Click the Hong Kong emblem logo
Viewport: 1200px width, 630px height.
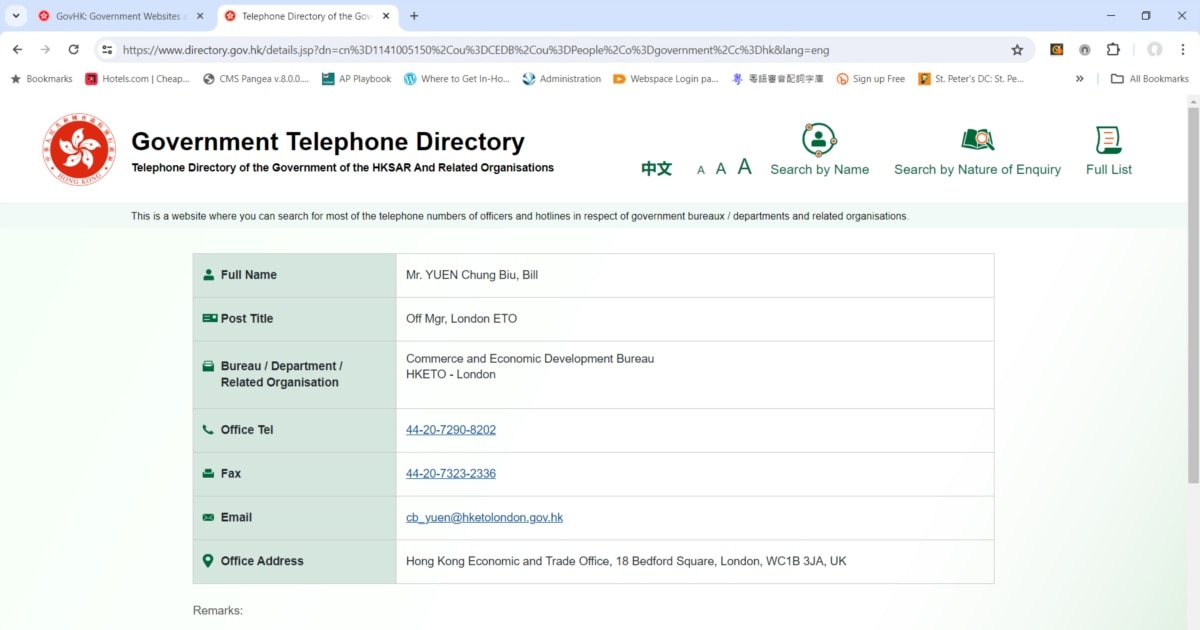click(x=79, y=150)
